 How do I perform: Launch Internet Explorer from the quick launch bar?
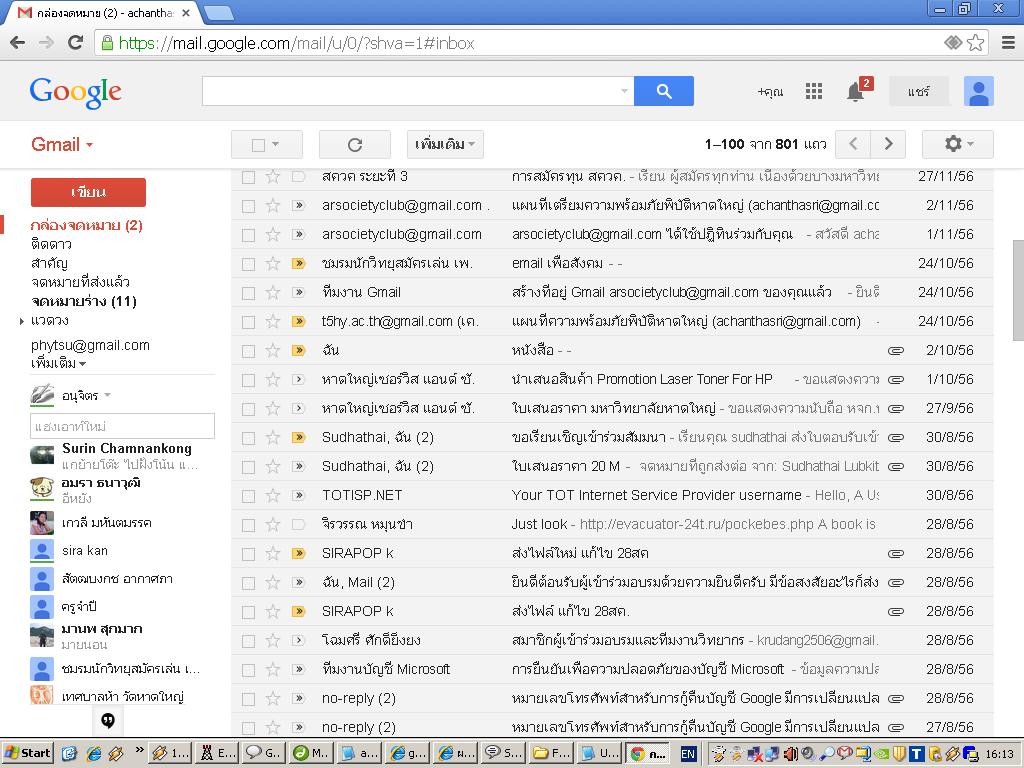[x=93, y=753]
